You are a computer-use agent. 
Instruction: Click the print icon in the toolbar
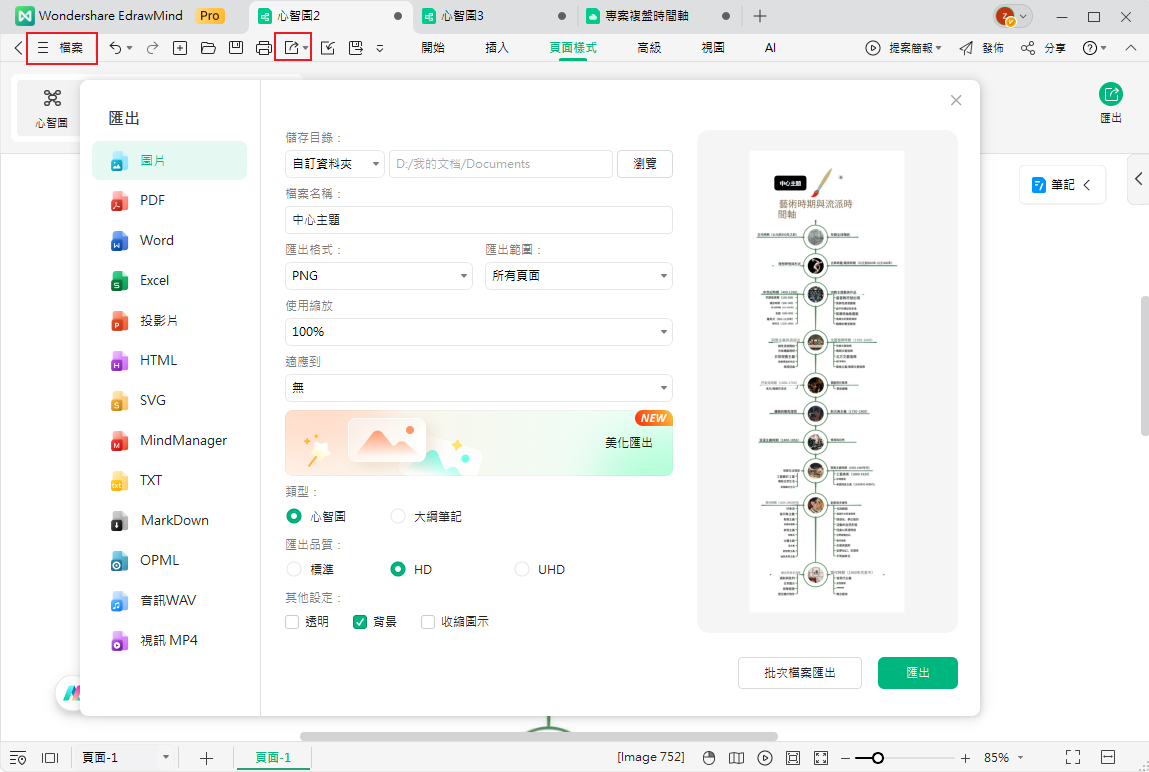coord(263,47)
